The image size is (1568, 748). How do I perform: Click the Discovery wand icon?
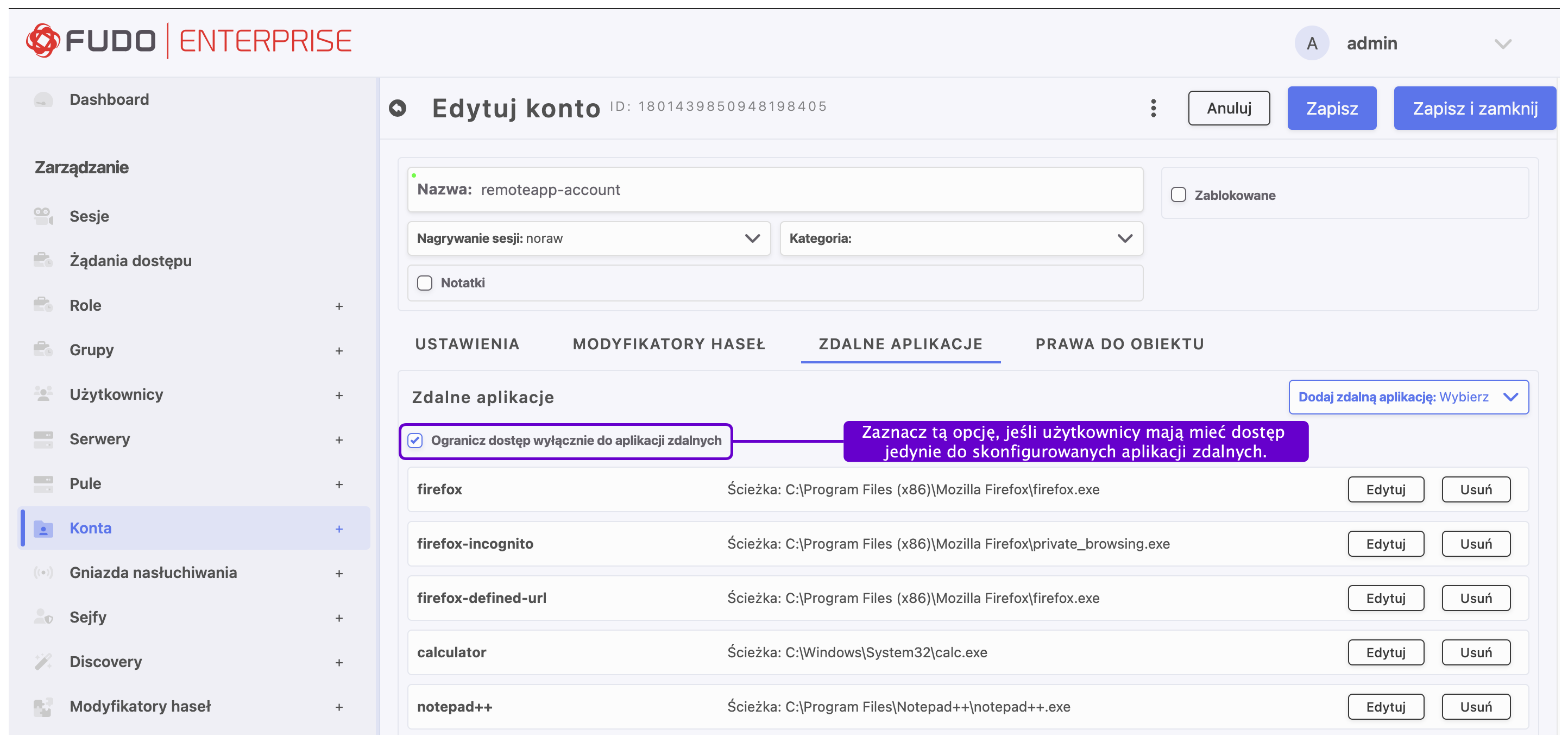43,662
